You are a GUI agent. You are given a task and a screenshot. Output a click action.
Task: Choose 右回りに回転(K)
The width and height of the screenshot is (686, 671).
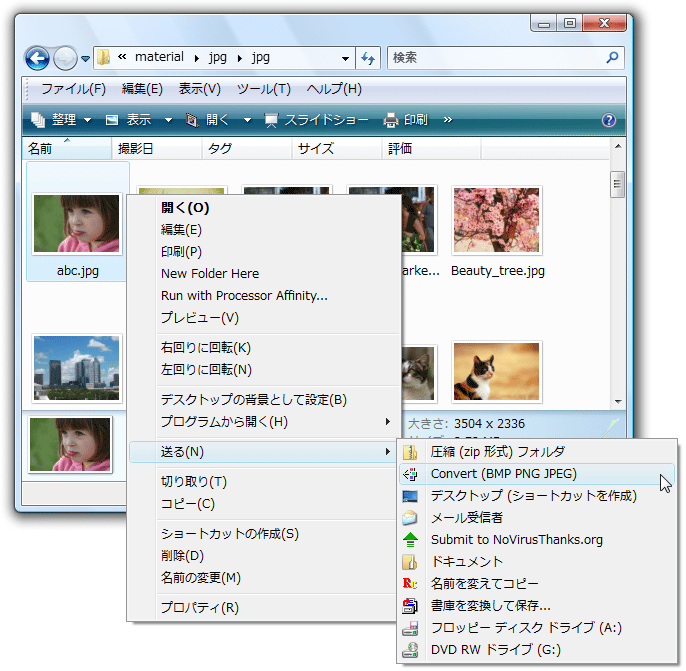tap(264, 347)
